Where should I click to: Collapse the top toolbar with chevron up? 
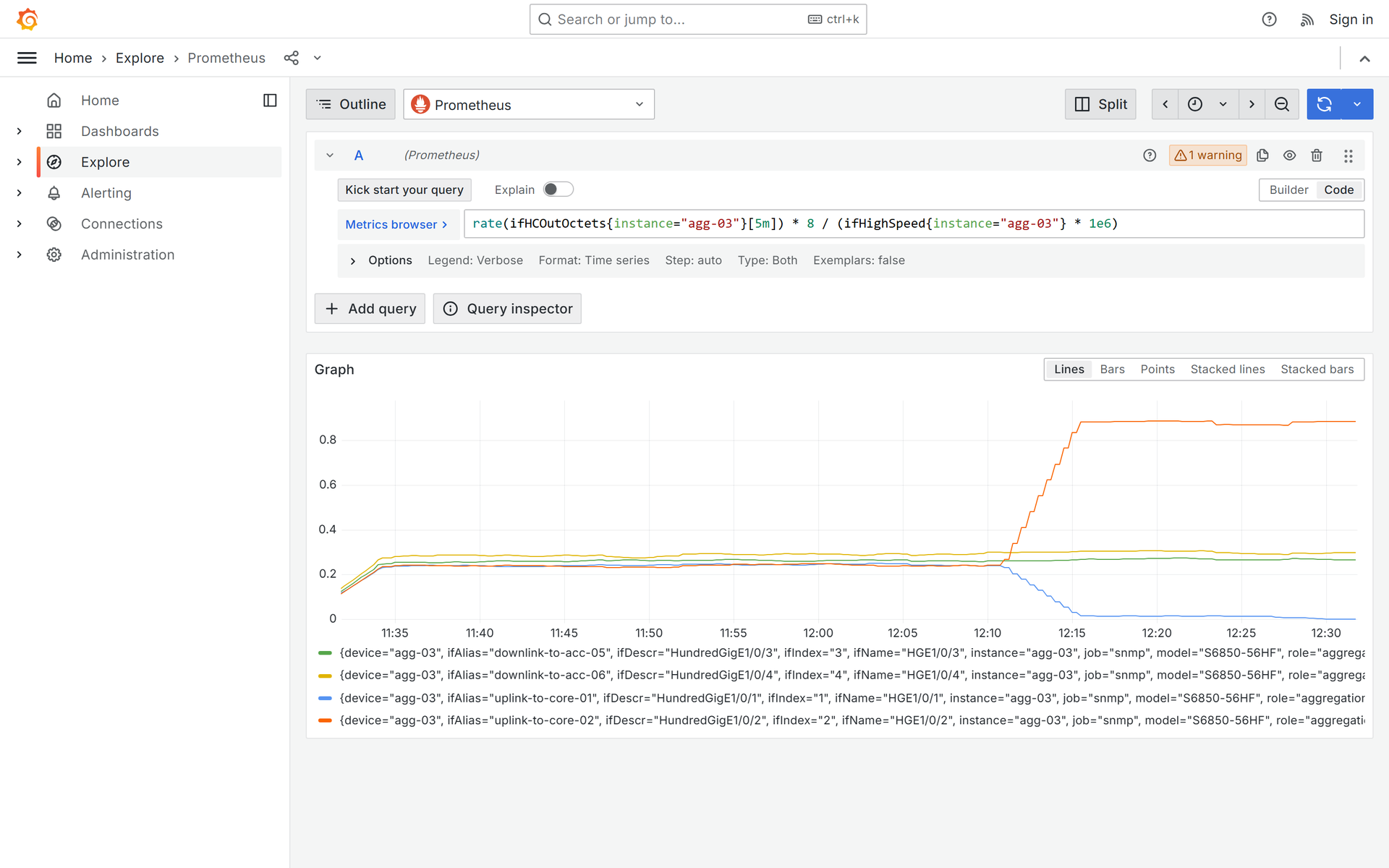(x=1364, y=59)
